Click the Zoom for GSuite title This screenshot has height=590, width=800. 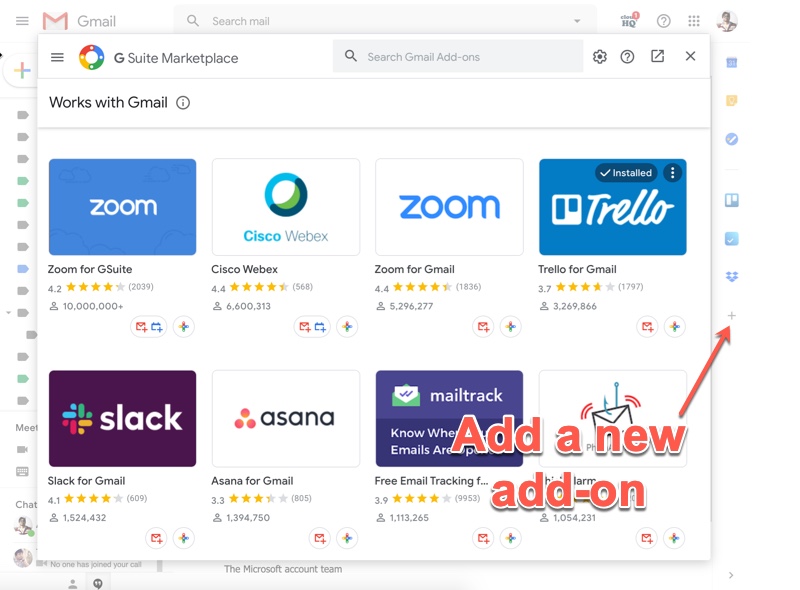90,269
